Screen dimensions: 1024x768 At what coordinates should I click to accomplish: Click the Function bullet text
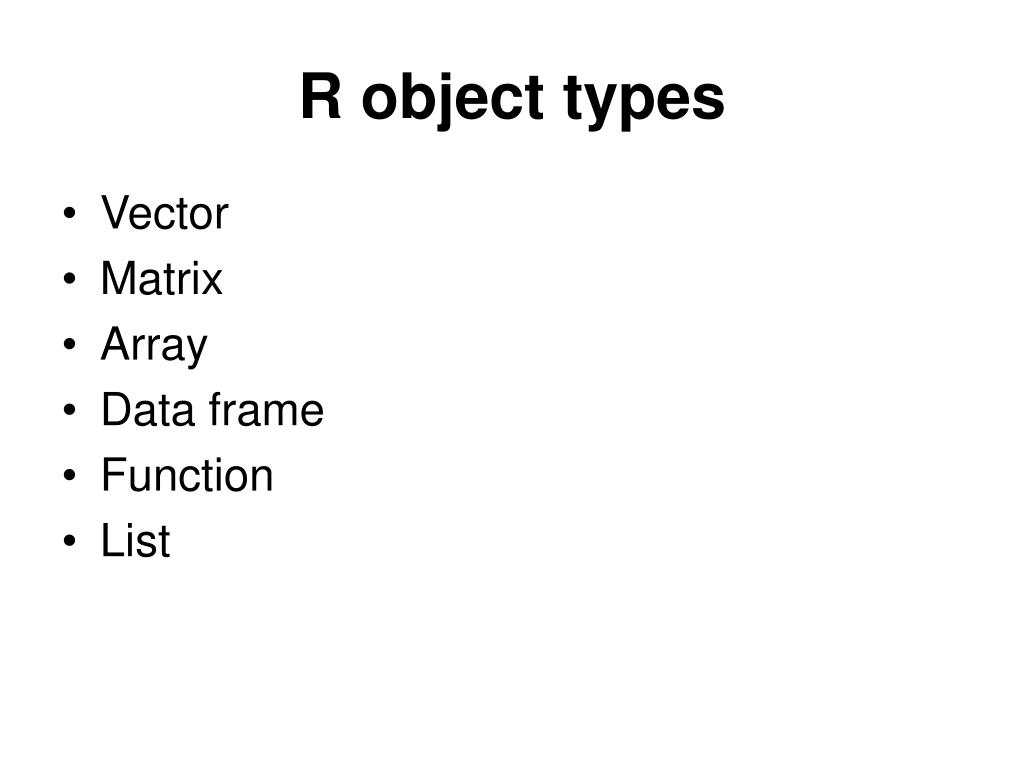187,475
